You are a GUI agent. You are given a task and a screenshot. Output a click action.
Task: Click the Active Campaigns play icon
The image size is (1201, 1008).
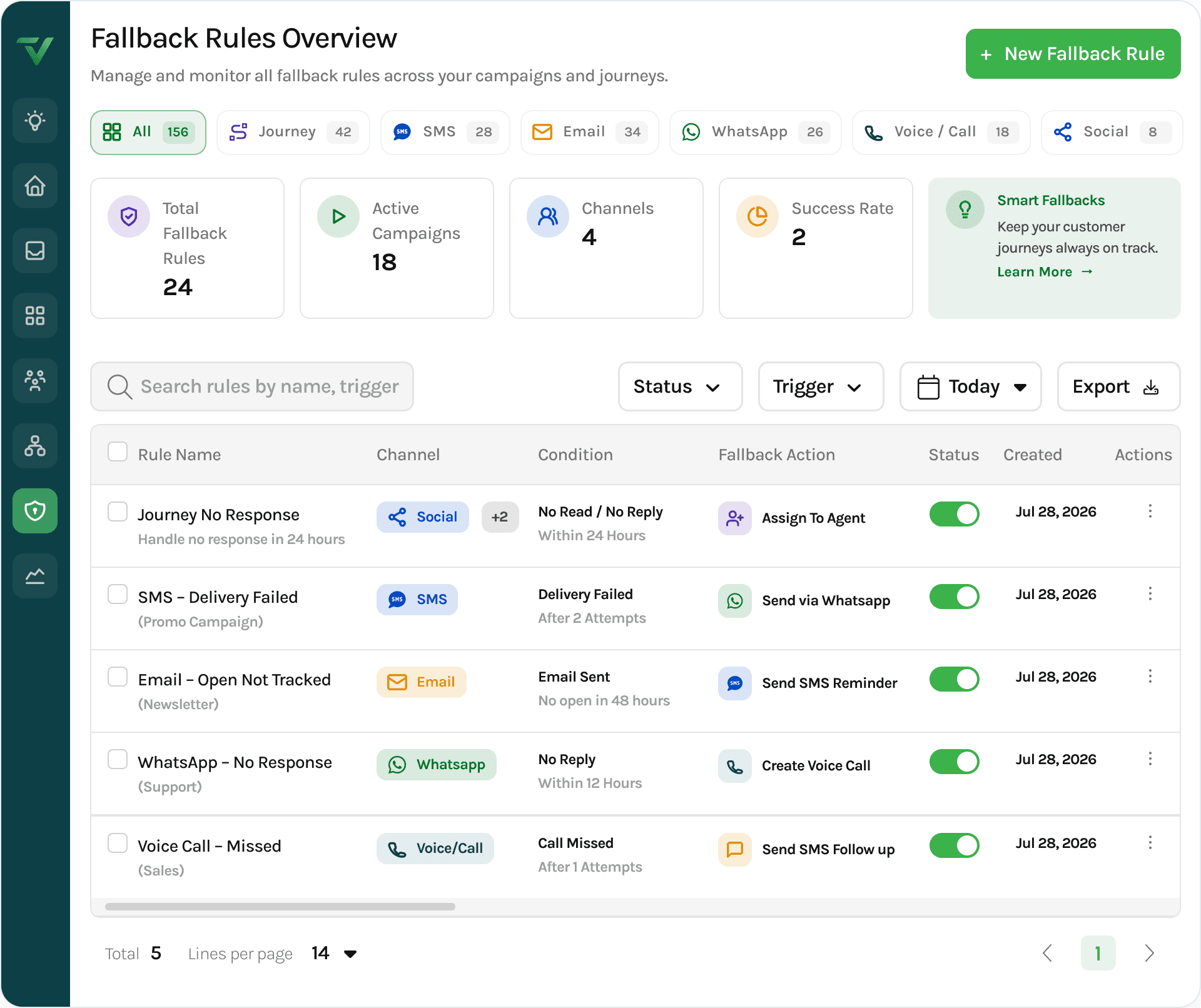click(x=338, y=216)
